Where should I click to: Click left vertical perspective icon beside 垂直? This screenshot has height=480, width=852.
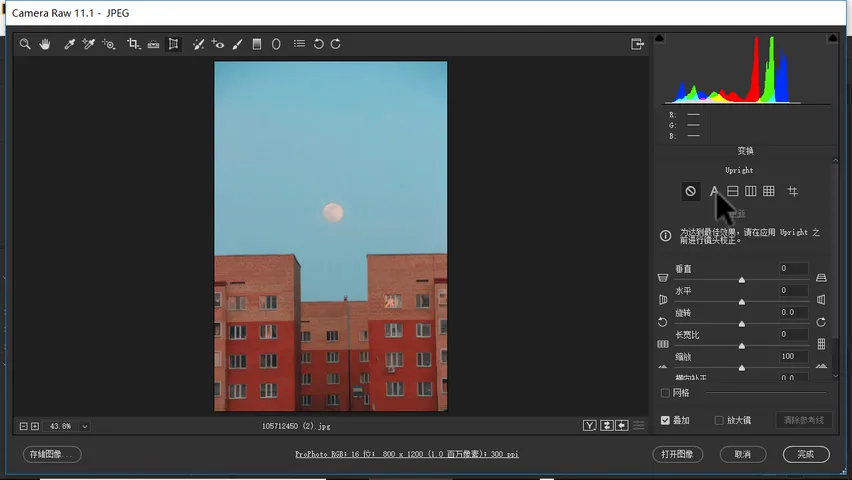click(x=662, y=278)
